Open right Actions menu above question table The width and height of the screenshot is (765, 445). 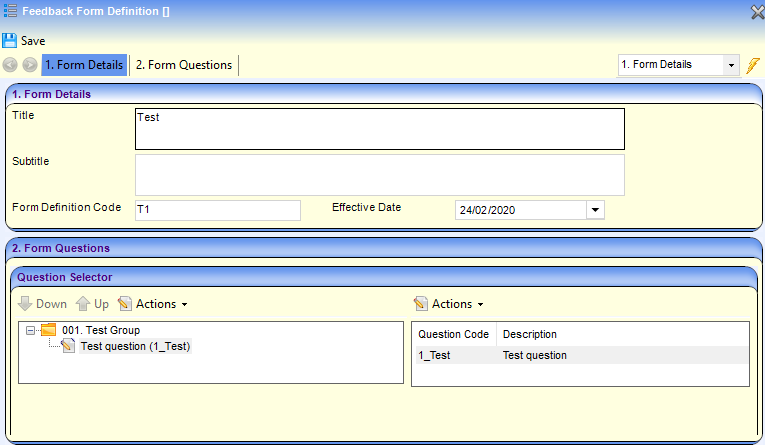coord(449,304)
